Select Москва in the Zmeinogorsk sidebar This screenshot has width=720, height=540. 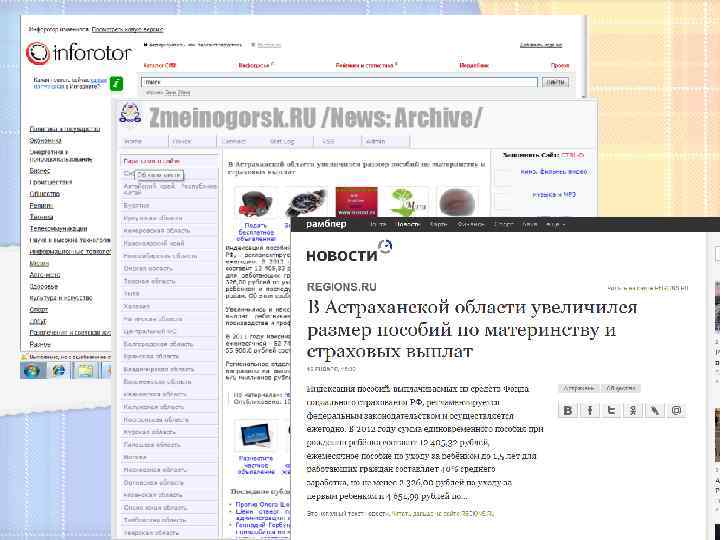click(x=135, y=457)
